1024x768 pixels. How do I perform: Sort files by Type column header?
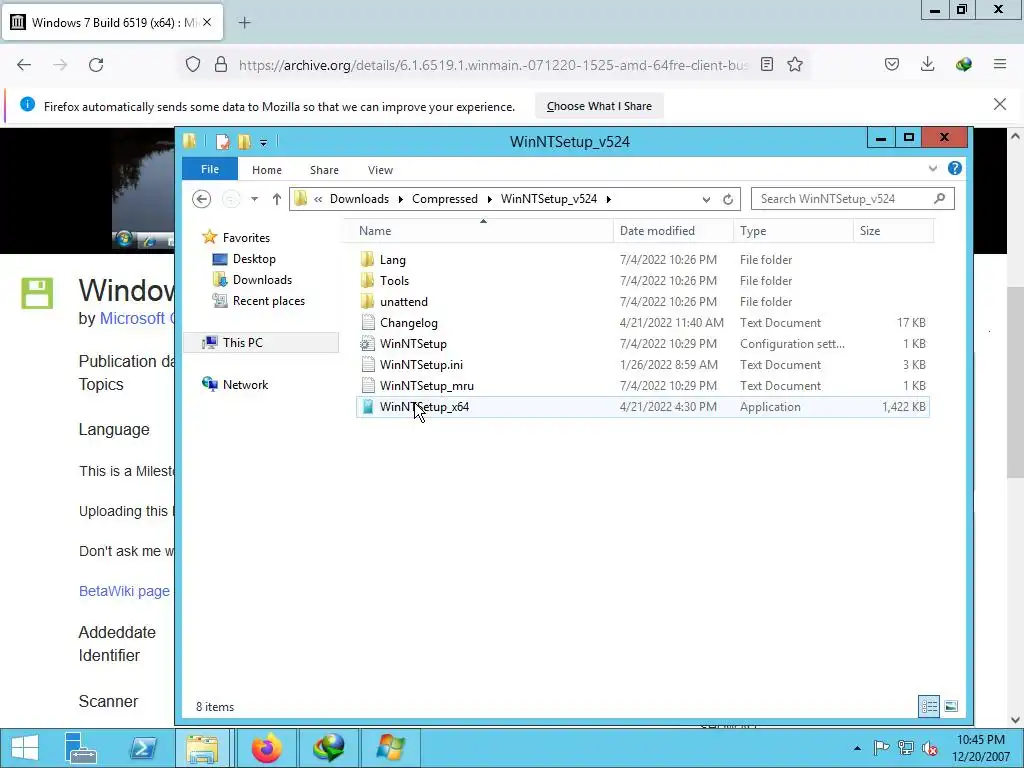click(x=793, y=231)
